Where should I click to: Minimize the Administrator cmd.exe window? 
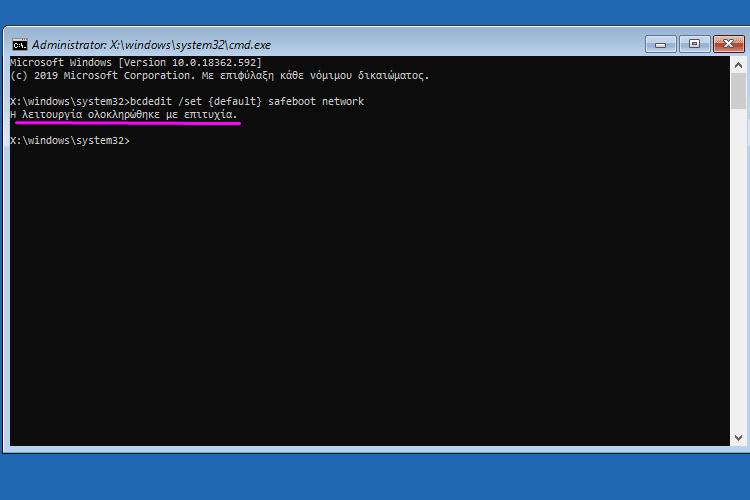[661, 44]
